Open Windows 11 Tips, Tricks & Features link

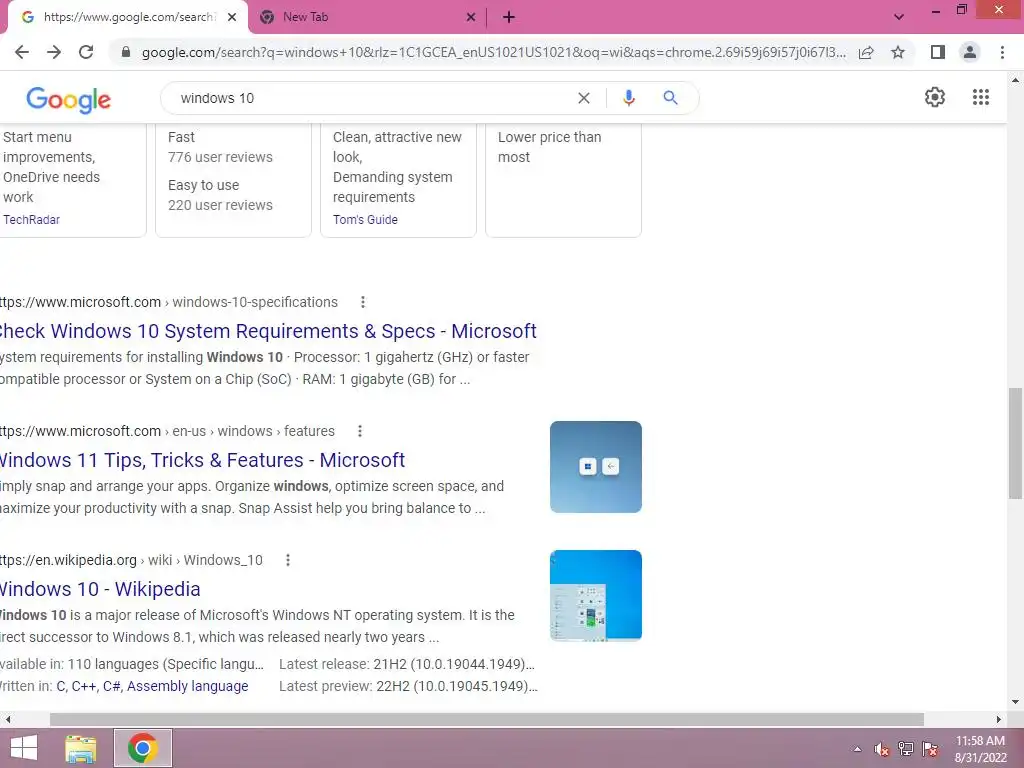click(202, 460)
